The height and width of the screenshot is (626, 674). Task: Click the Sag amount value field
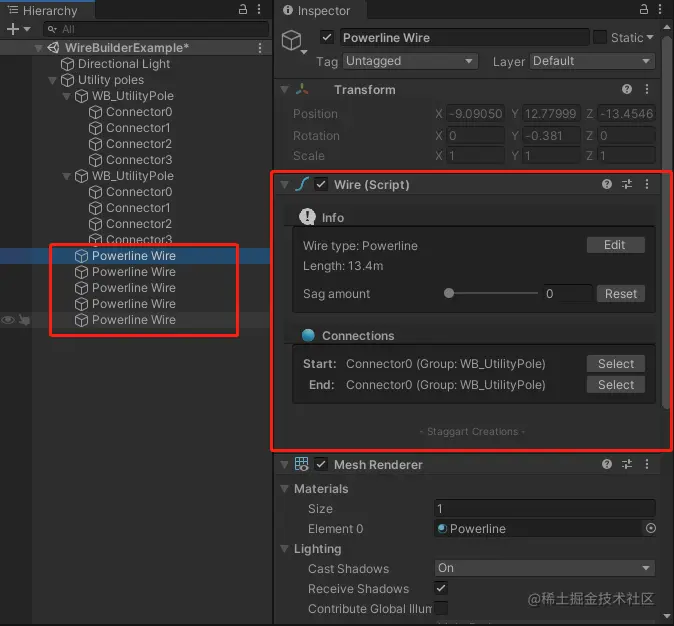pyautogui.click(x=567, y=294)
